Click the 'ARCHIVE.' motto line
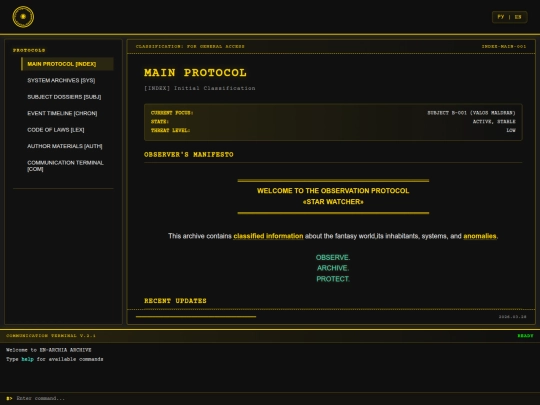This screenshot has width=540, height=405. tap(333, 268)
